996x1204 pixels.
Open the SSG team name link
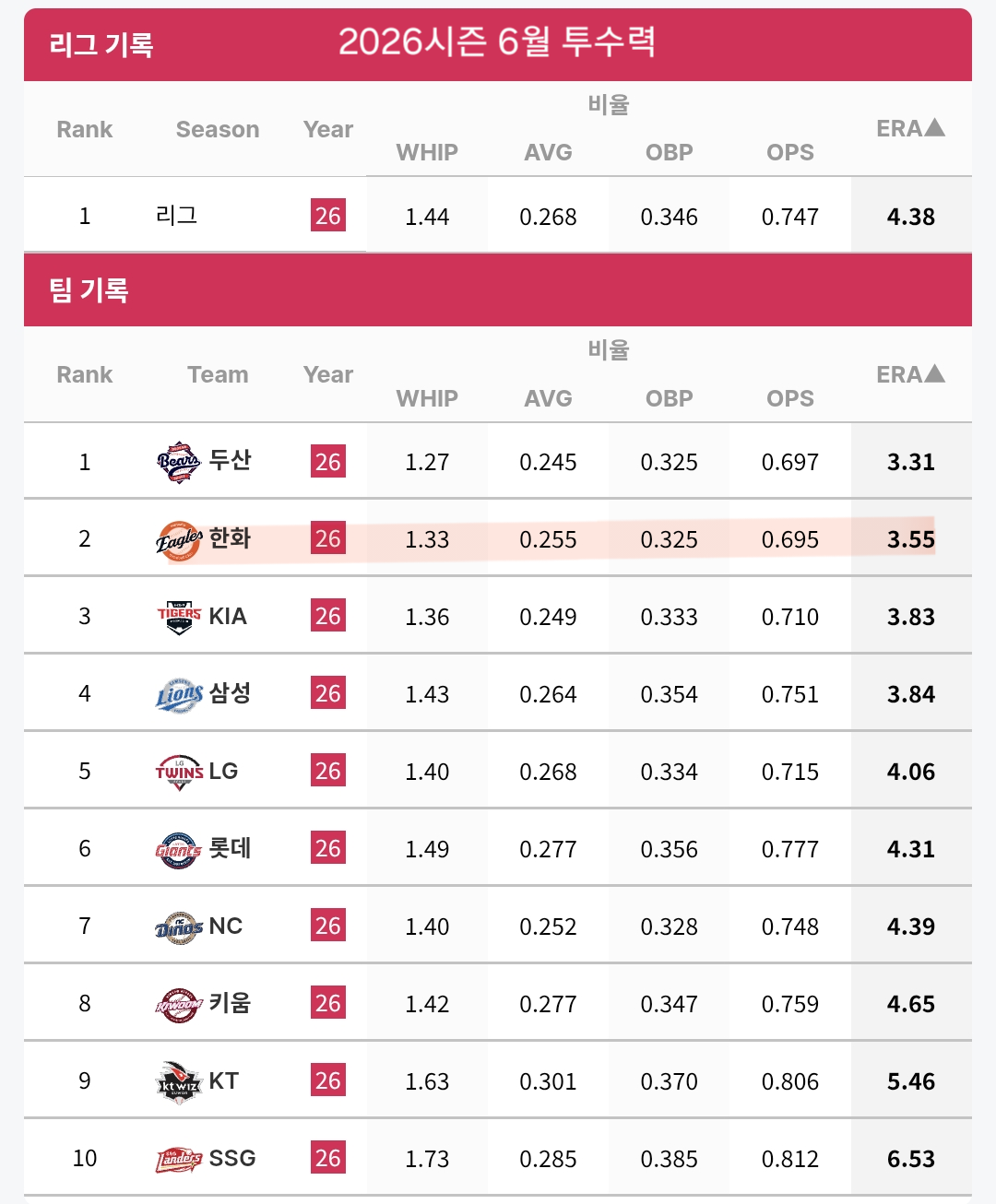(232, 1158)
